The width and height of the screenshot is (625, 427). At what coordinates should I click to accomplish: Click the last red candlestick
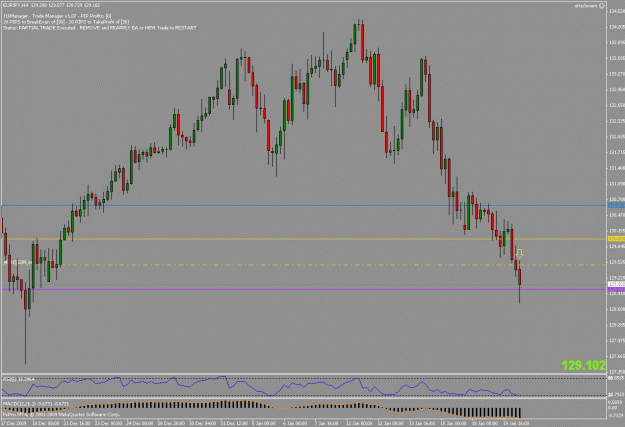[x=520, y=281]
